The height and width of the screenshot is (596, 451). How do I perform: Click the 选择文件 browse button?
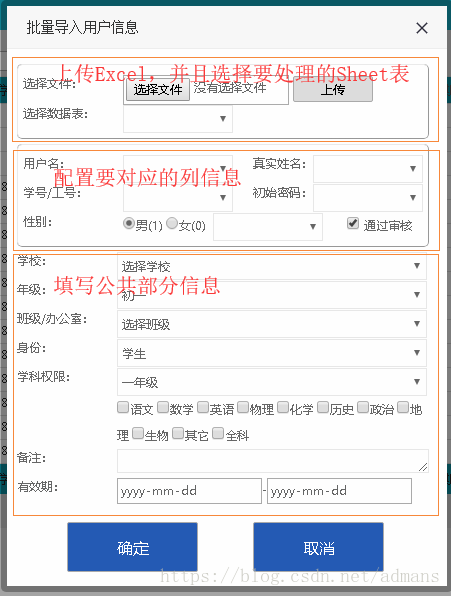click(158, 90)
